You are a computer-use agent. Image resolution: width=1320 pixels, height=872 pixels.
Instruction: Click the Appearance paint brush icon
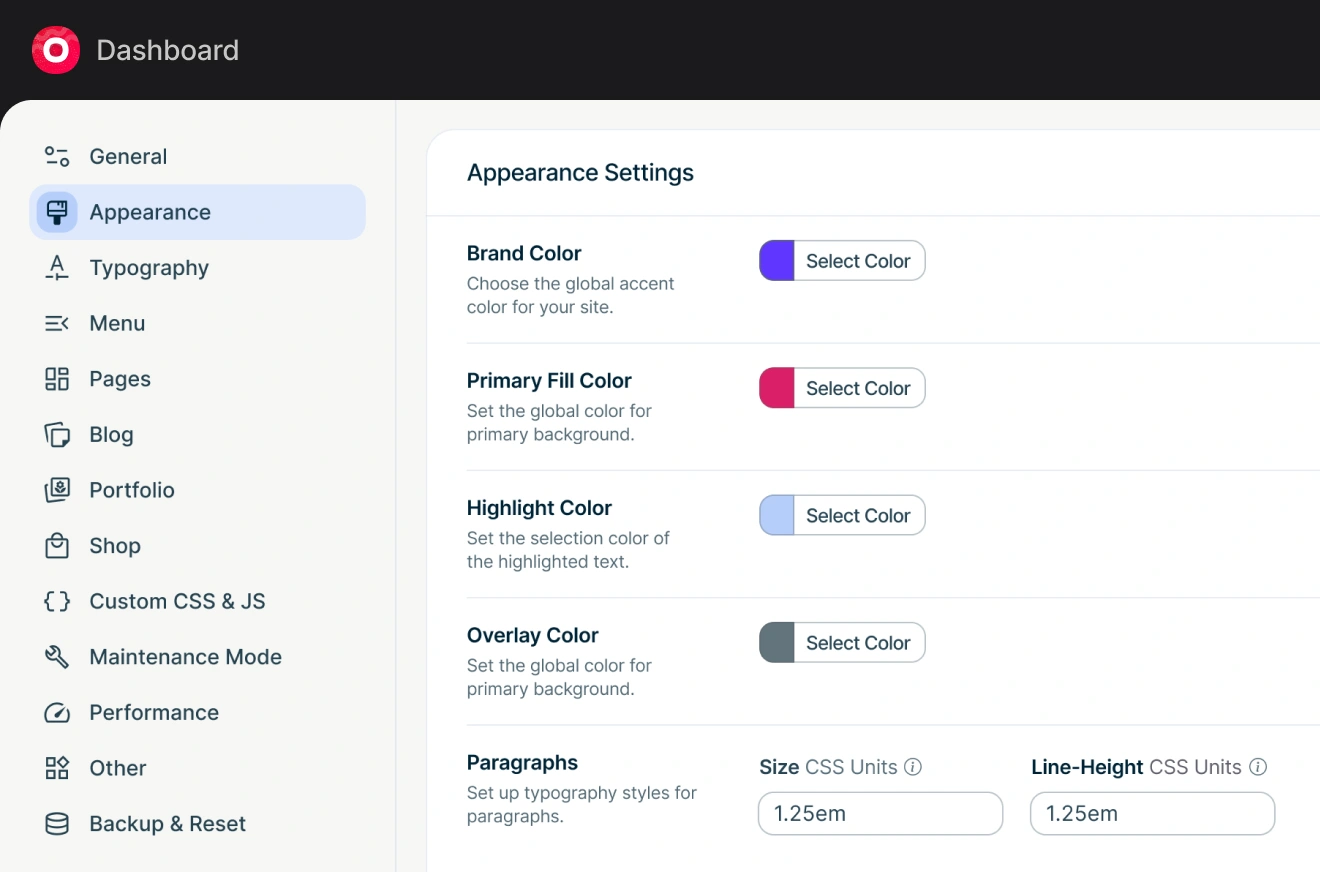(57, 212)
